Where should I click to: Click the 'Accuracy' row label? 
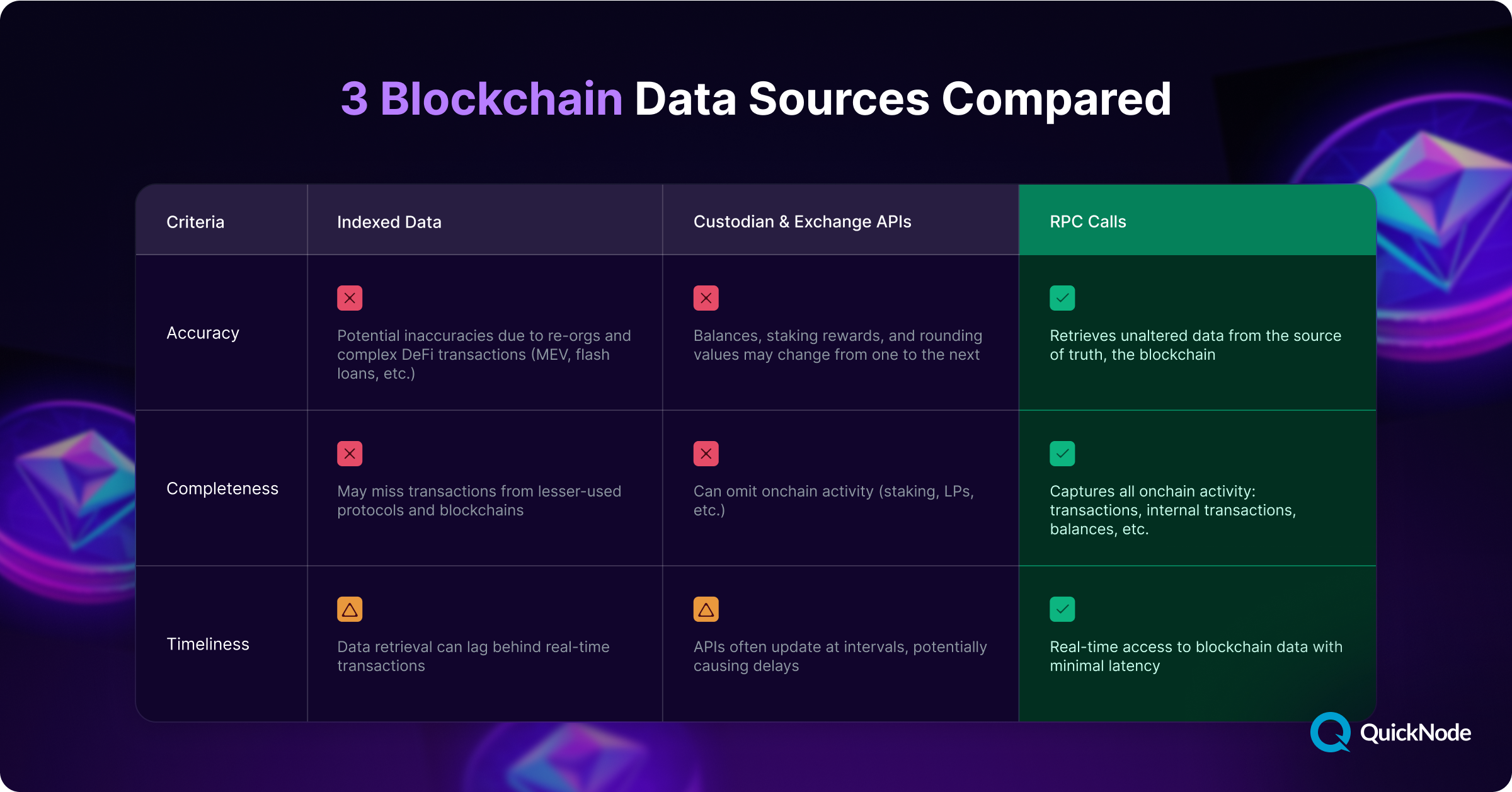203,333
